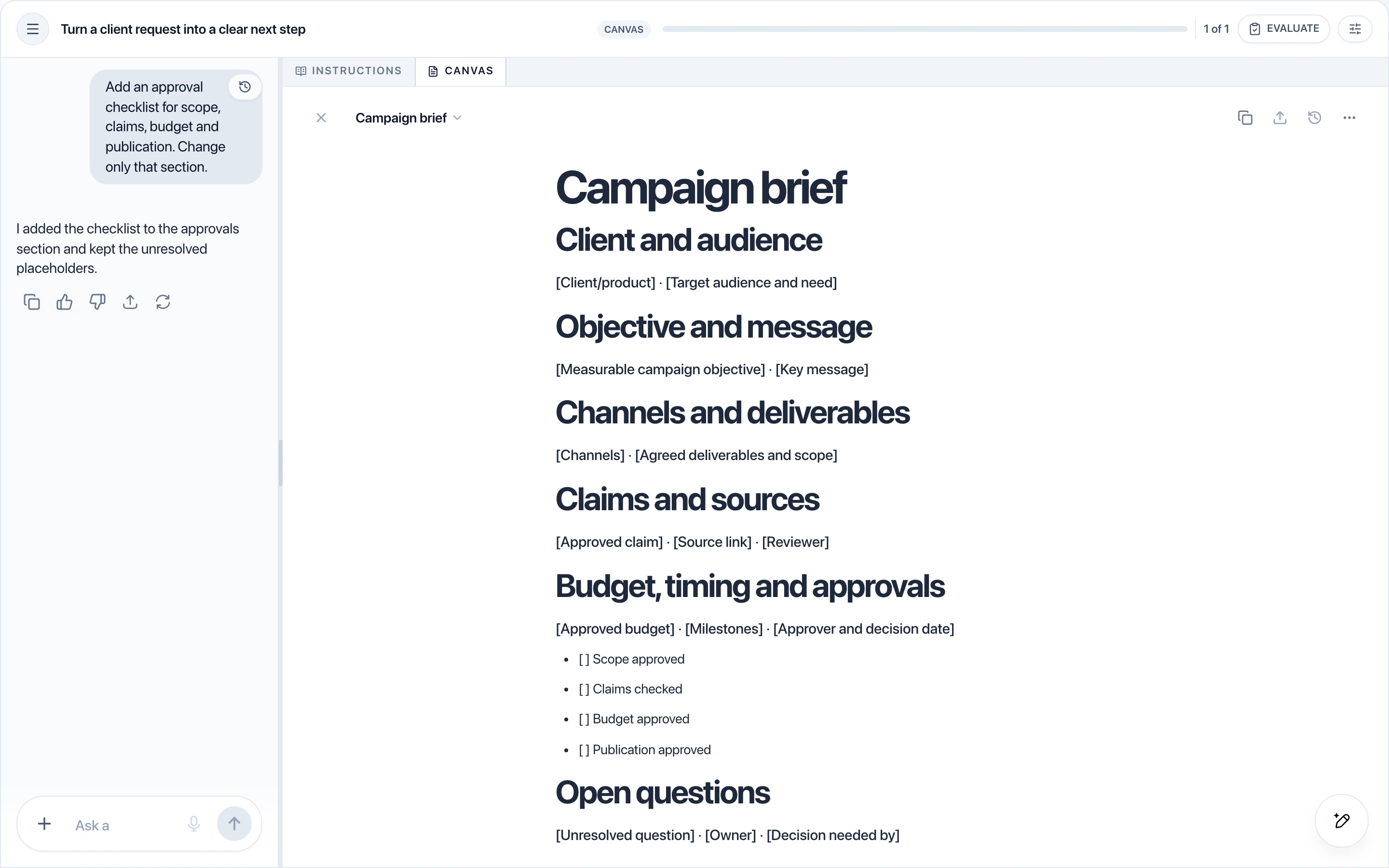The width and height of the screenshot is (1389, 868).
Task: Start voice input with microphone
Action: [194, 824]
